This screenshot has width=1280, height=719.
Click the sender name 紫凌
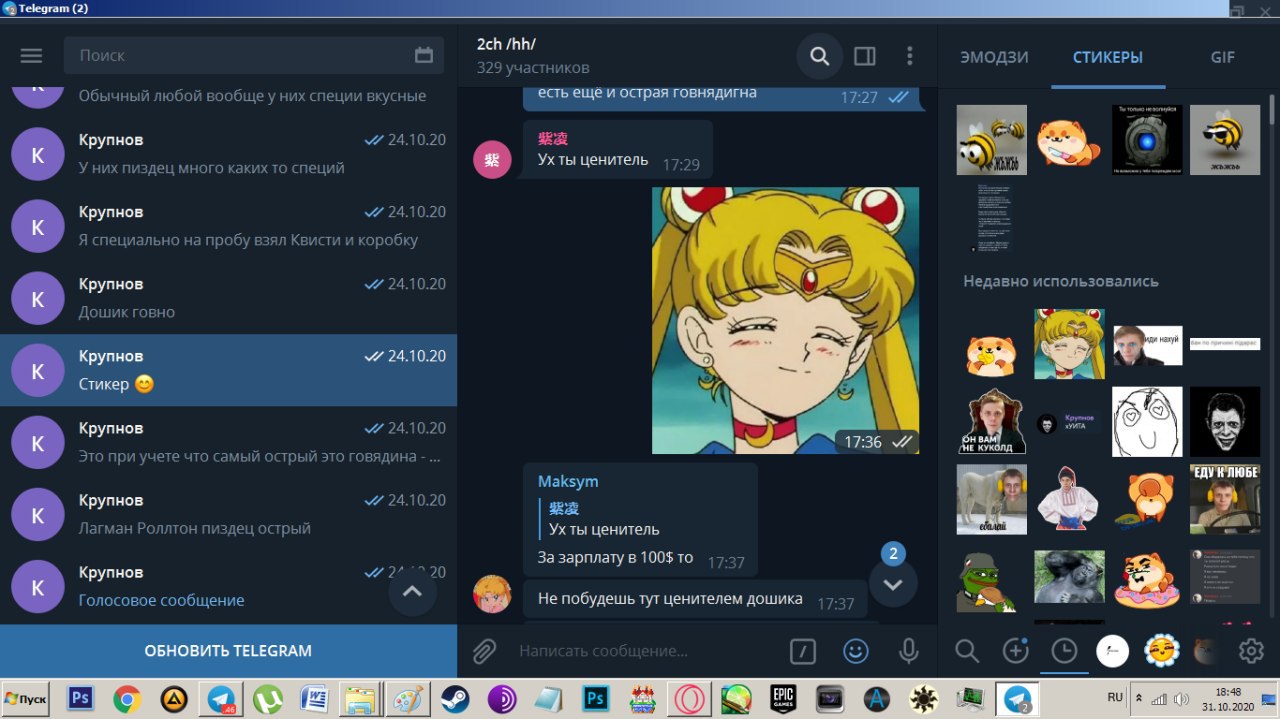[553, 139]
